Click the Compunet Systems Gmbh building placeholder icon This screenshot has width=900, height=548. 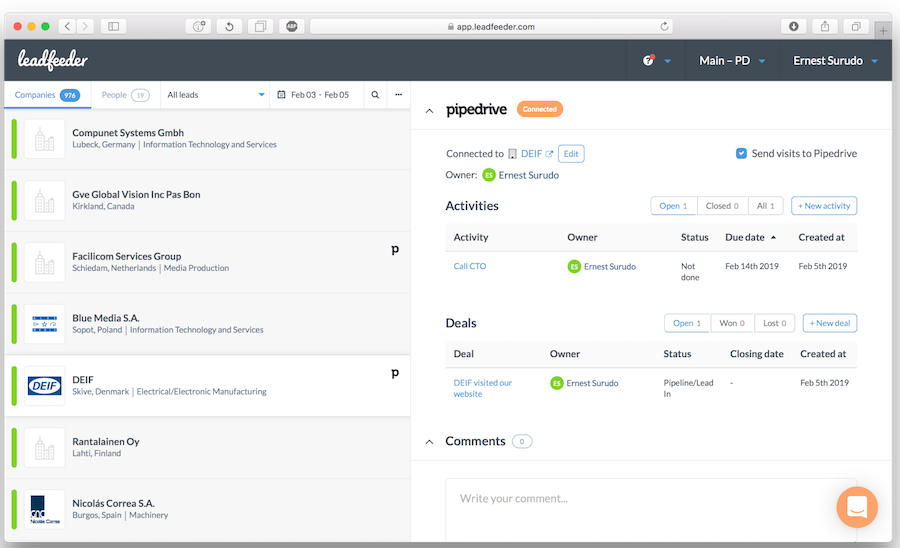tap(44, 139)
